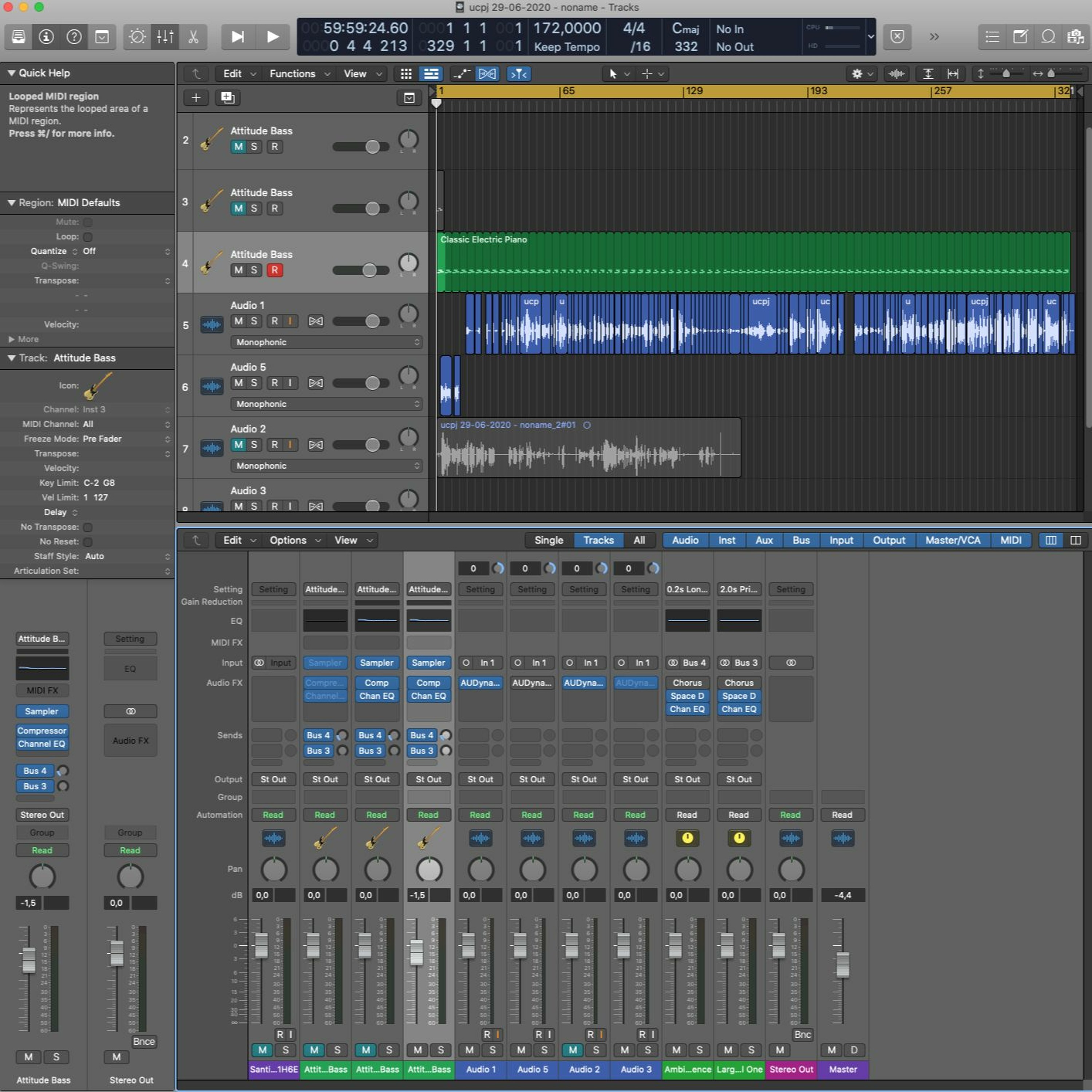This screenshot has width=1092, height=1092.
Task: Enable the Loop checkbox in region inspector
Action: (88, 237)
